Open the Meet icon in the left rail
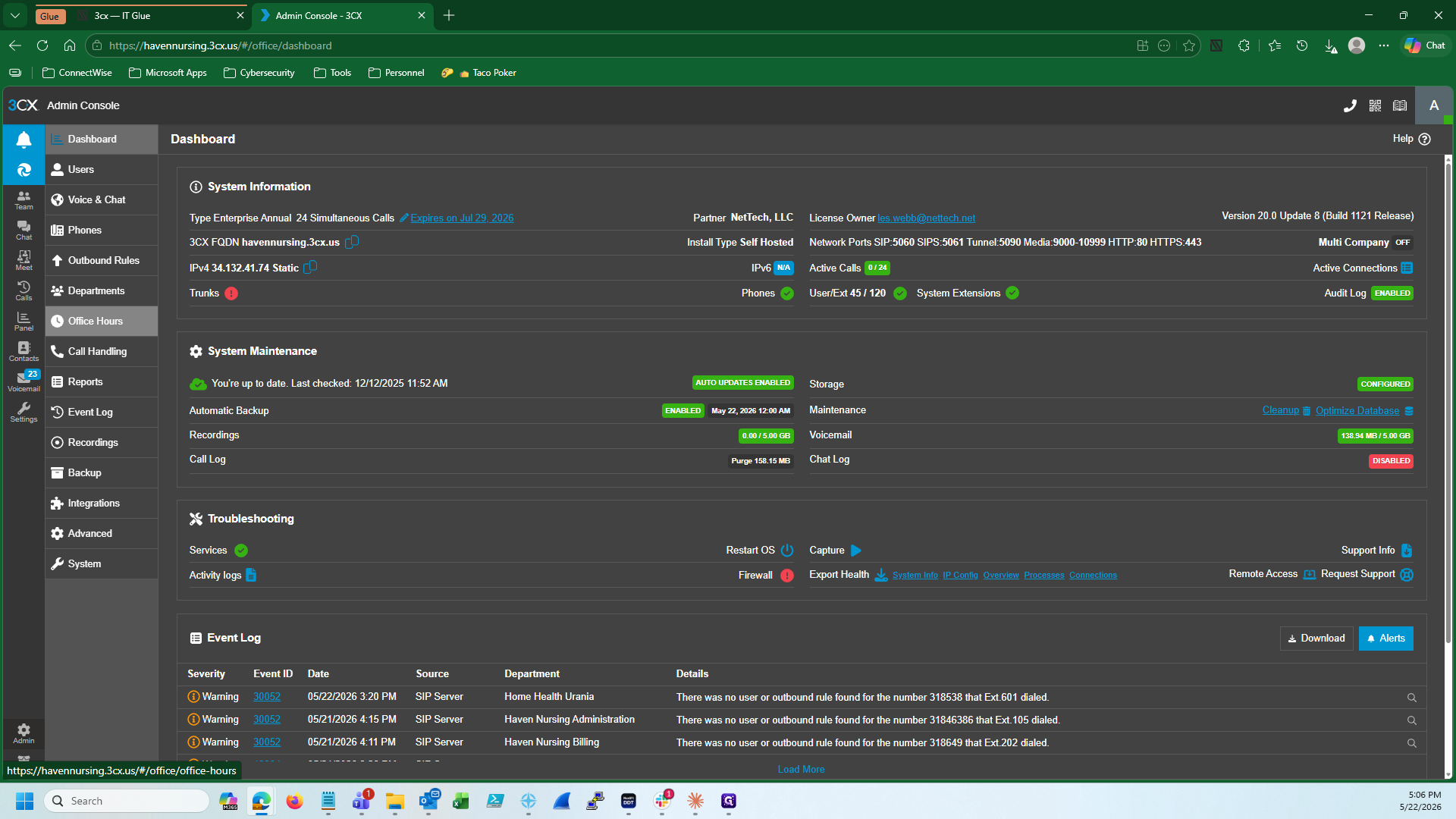Screen dimensions: 1456x819 click(24, 261)
